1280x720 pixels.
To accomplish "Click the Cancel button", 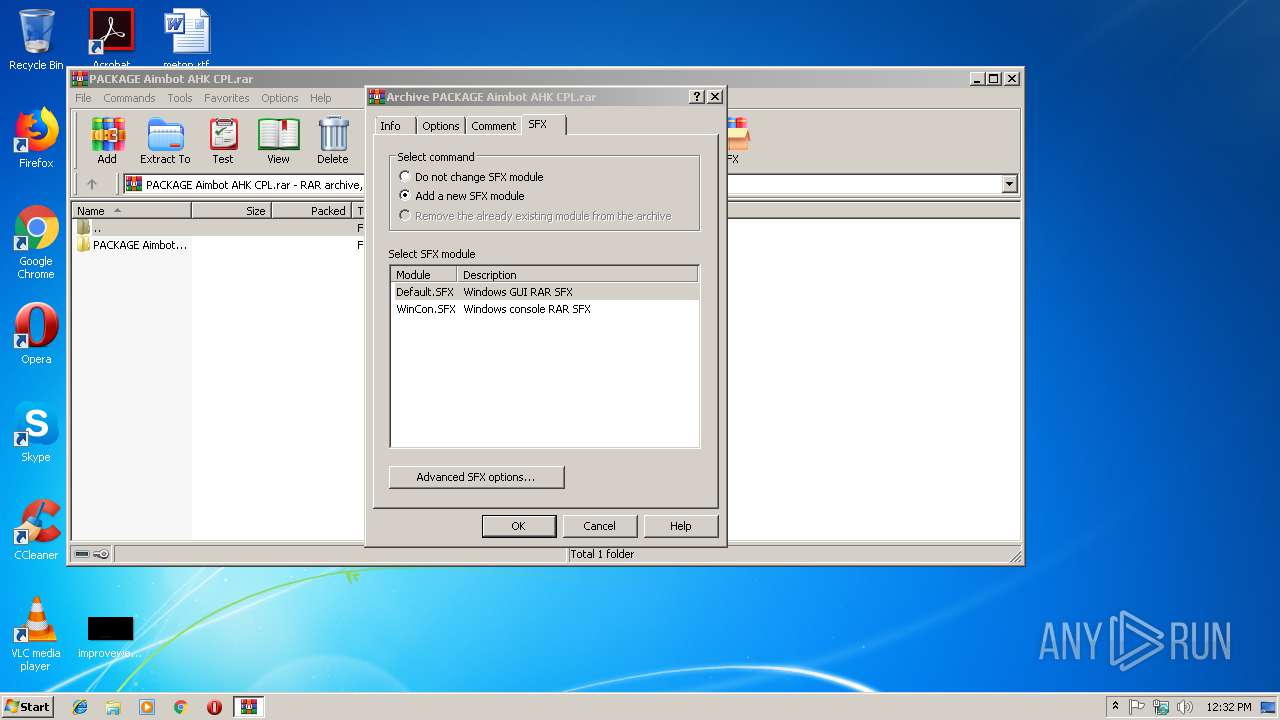I will (x=599, y=526).
